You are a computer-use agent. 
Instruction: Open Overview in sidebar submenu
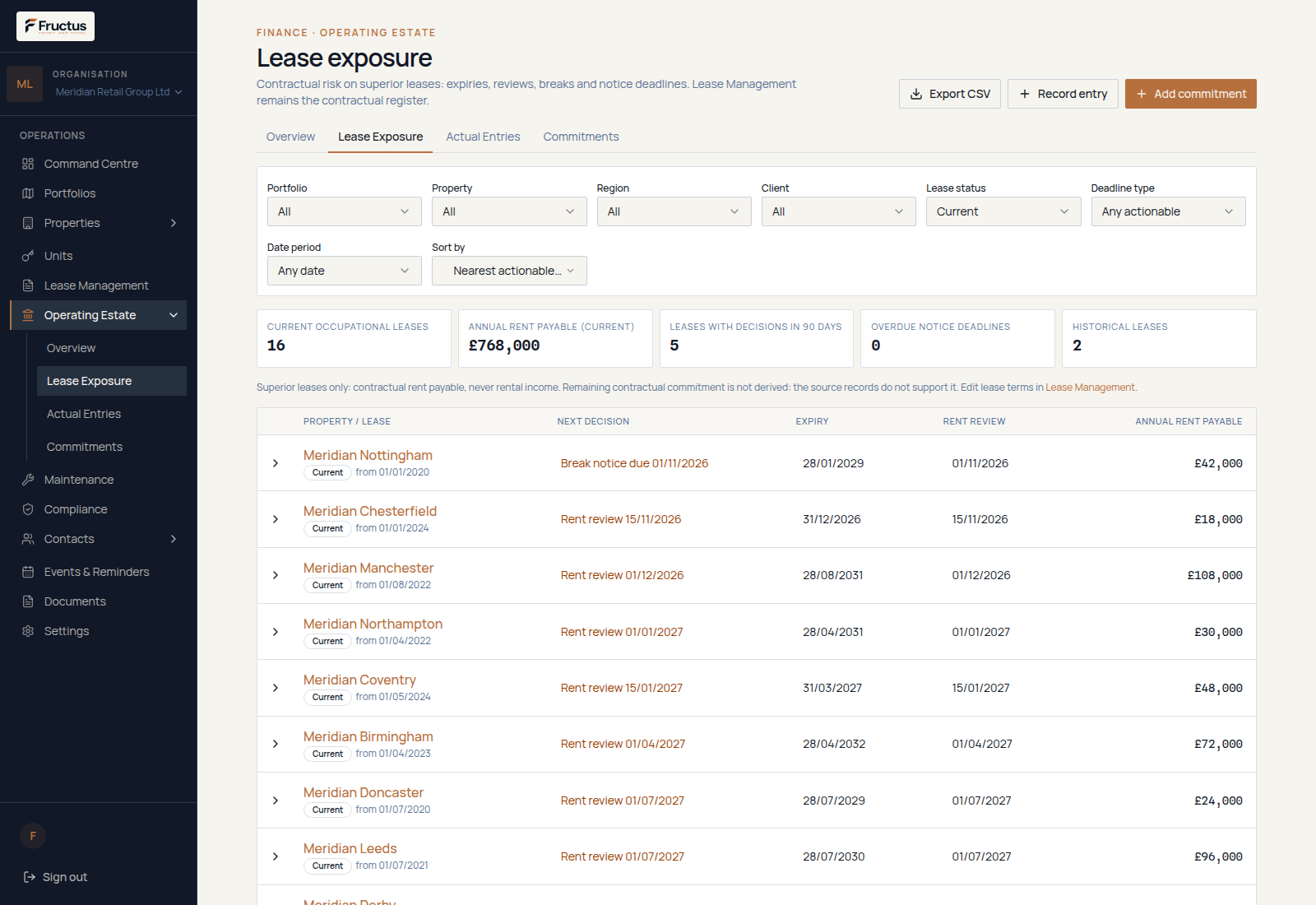click(x=111, y=348)
